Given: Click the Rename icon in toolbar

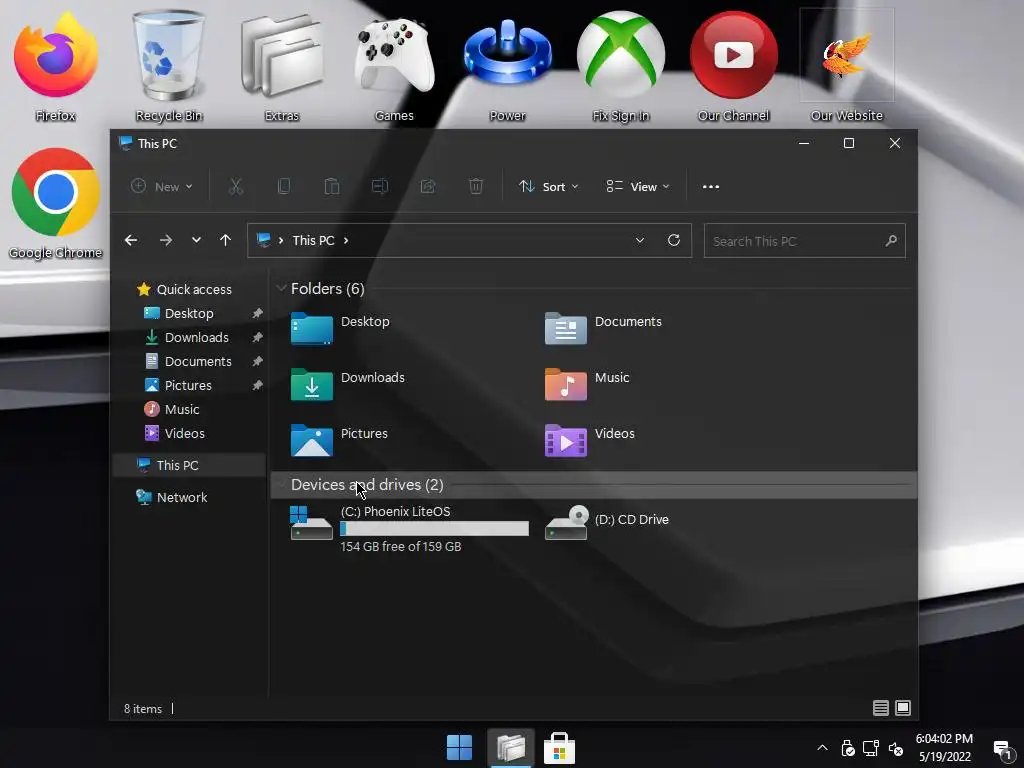Looking at the screenshot, I should pos(379,187).
